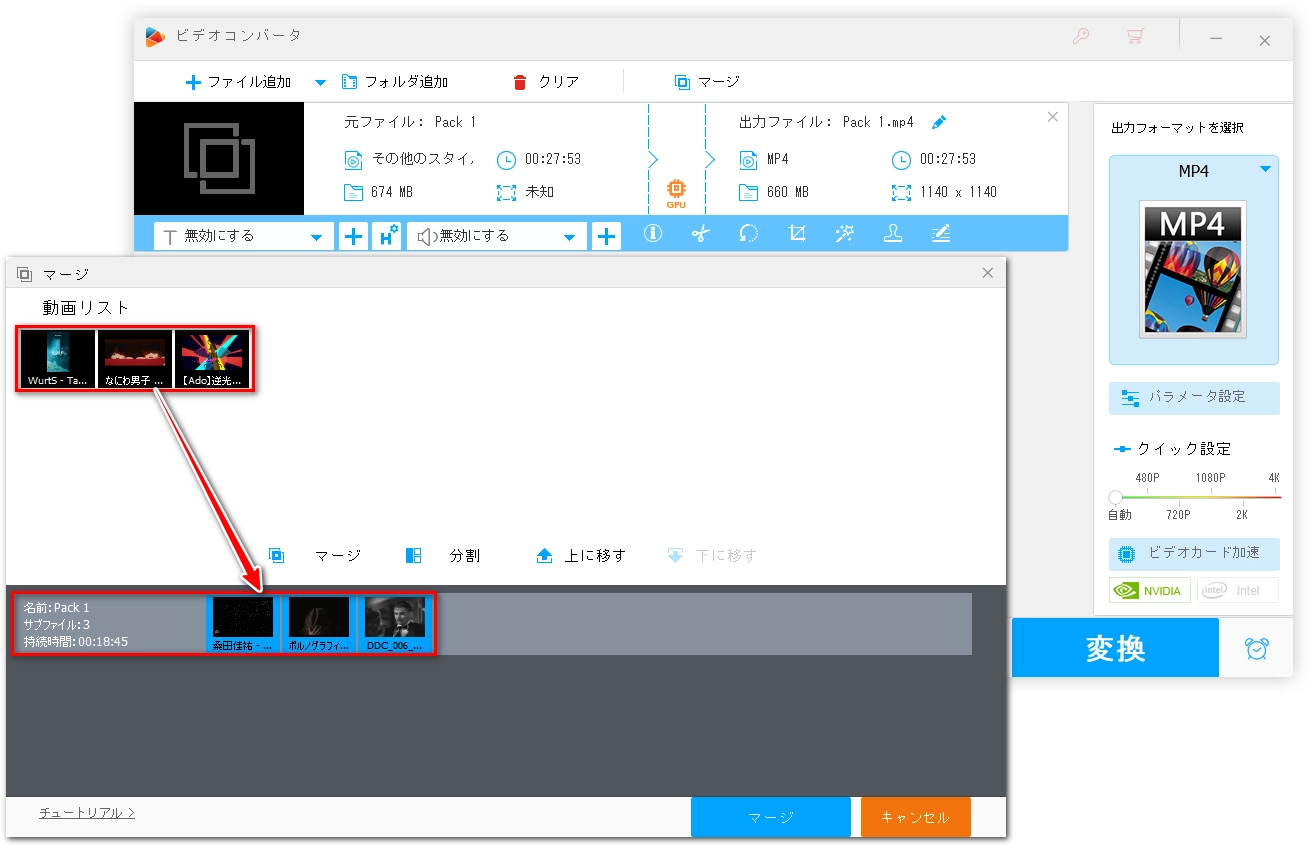The image size is (1311, 845).
Task: Show file info with the info icon
Action: point(653,233)
